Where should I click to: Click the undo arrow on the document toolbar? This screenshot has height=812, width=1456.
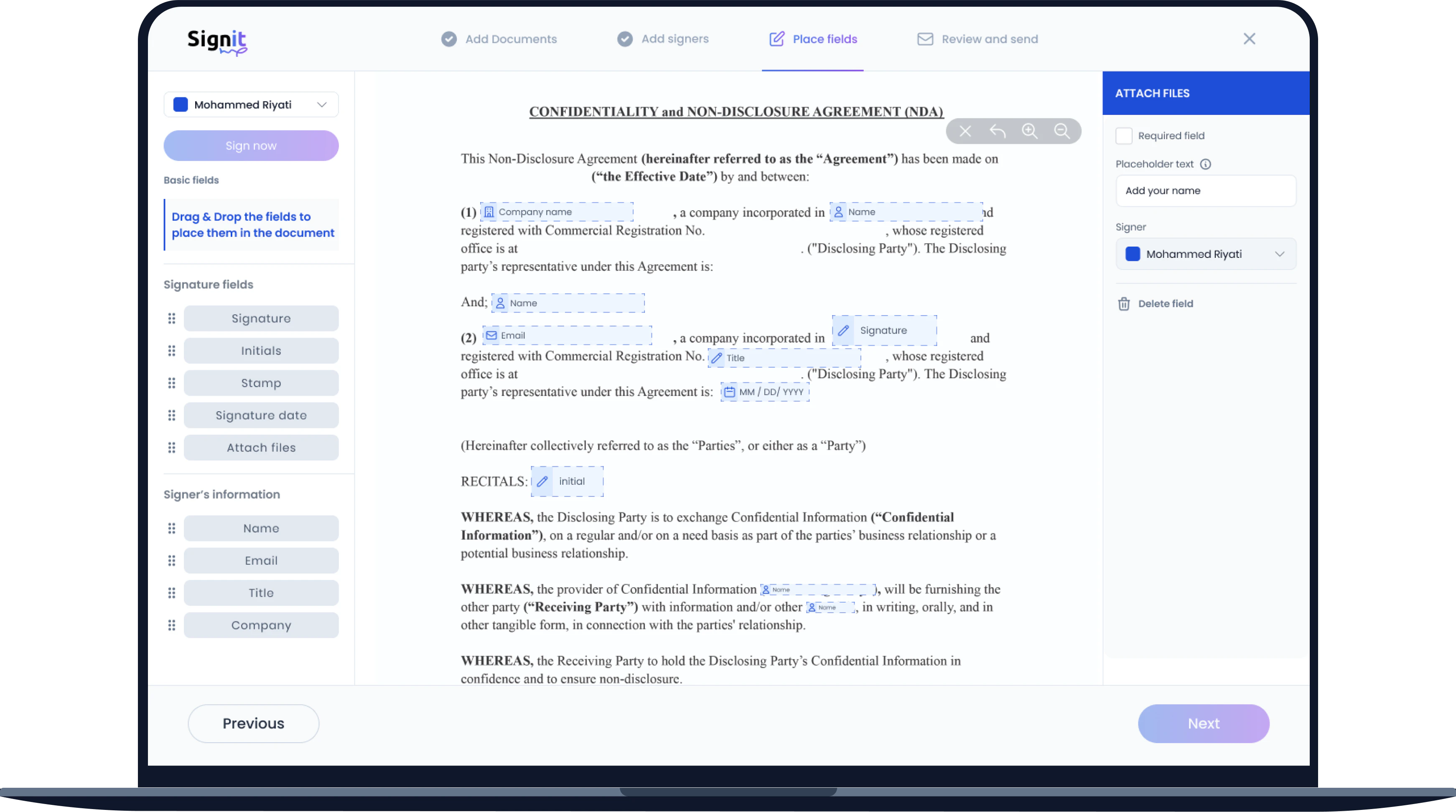pos(998,131)
